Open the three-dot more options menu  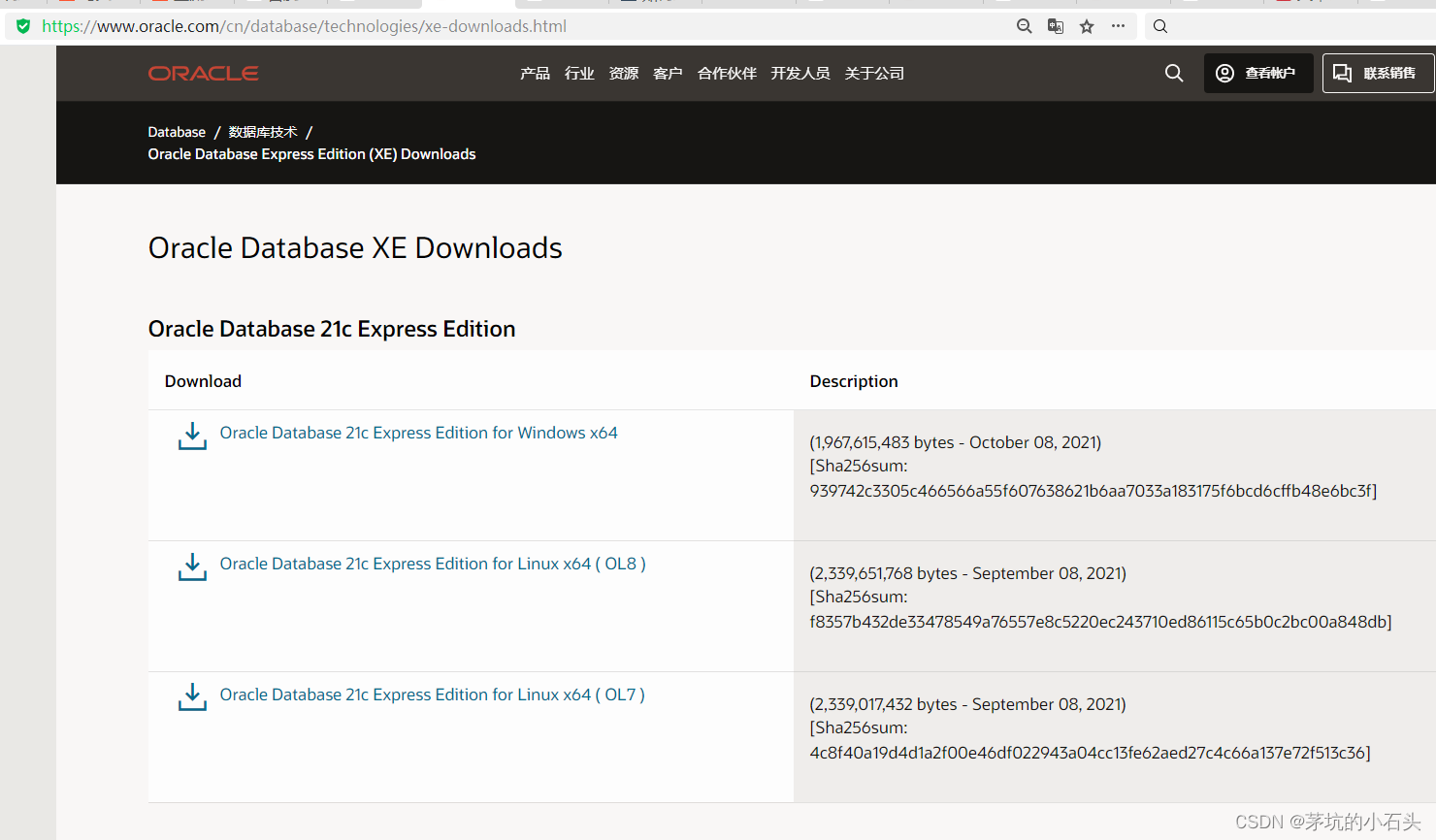pyautogui.click(x=1118, y=26)
